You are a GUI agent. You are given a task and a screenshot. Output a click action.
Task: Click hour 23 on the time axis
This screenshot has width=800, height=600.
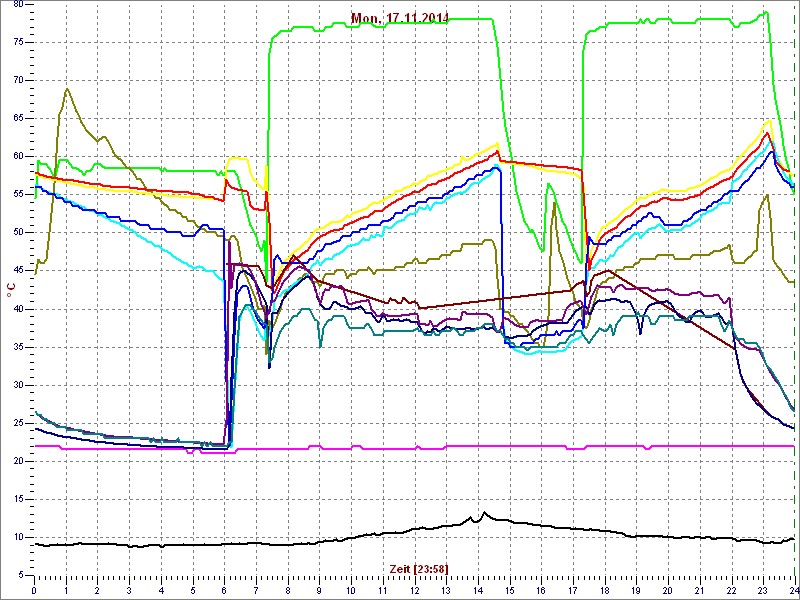tap(763, 590)
